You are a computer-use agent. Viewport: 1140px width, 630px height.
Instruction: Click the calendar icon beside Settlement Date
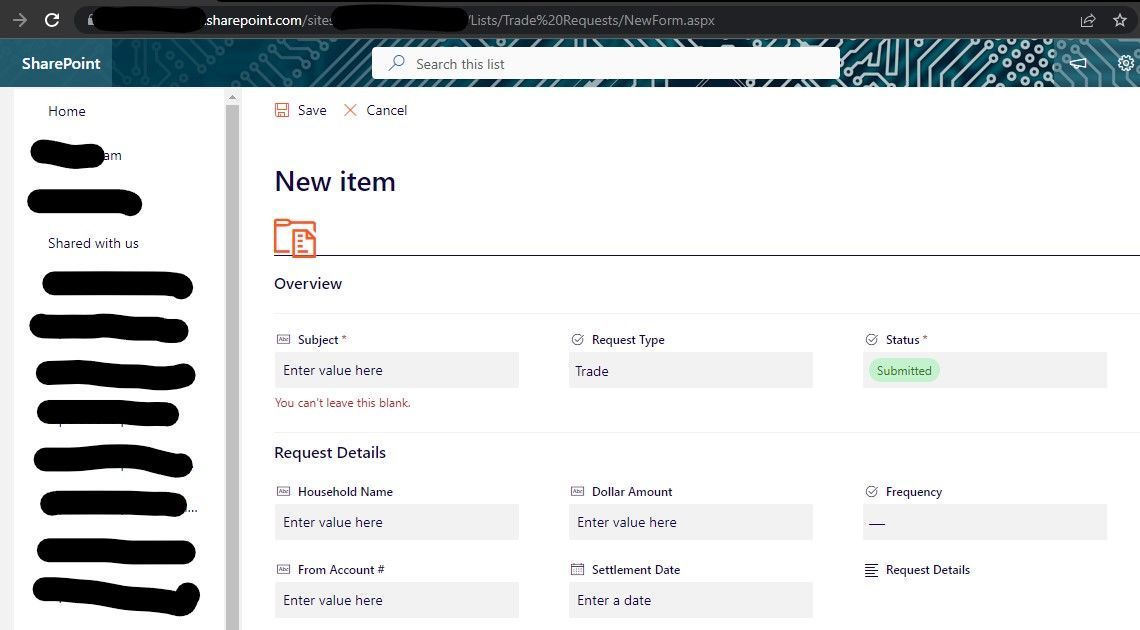coord(576,569)
